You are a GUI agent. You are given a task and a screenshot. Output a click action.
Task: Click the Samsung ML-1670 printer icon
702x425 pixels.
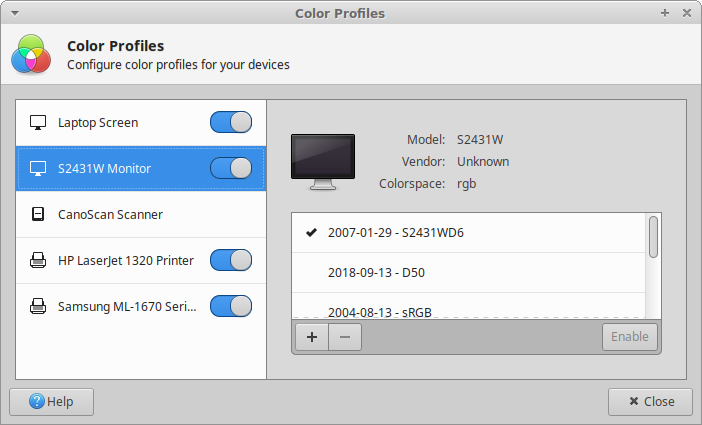(38, 307)
